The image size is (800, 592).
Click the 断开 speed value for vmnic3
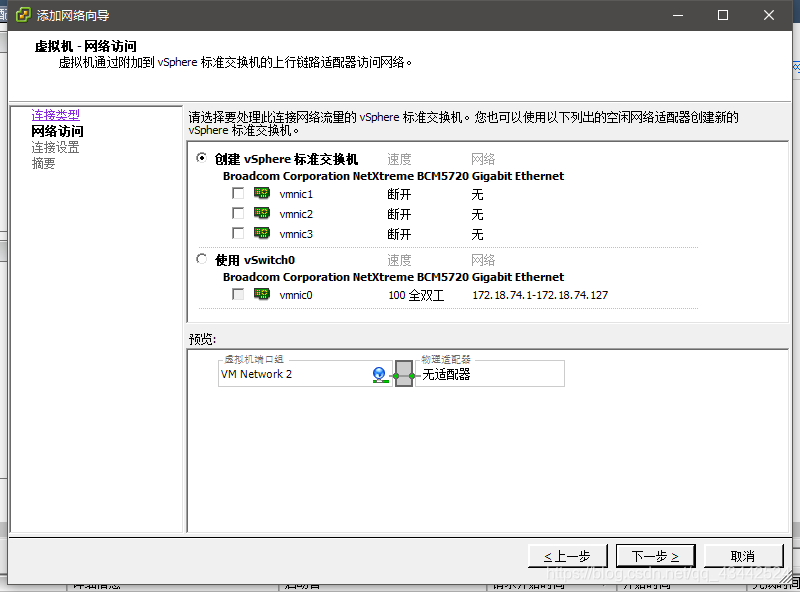point(399,234)
